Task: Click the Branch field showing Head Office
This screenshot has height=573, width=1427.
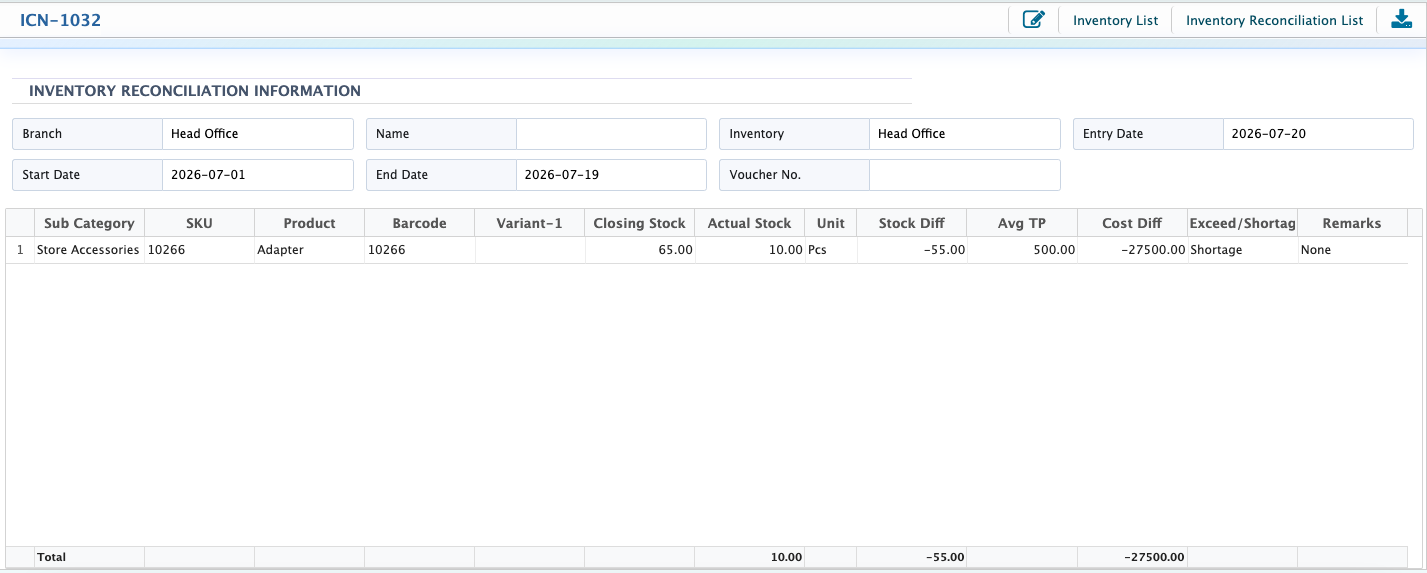Action: pyautogui.click(x=258, y=134)
